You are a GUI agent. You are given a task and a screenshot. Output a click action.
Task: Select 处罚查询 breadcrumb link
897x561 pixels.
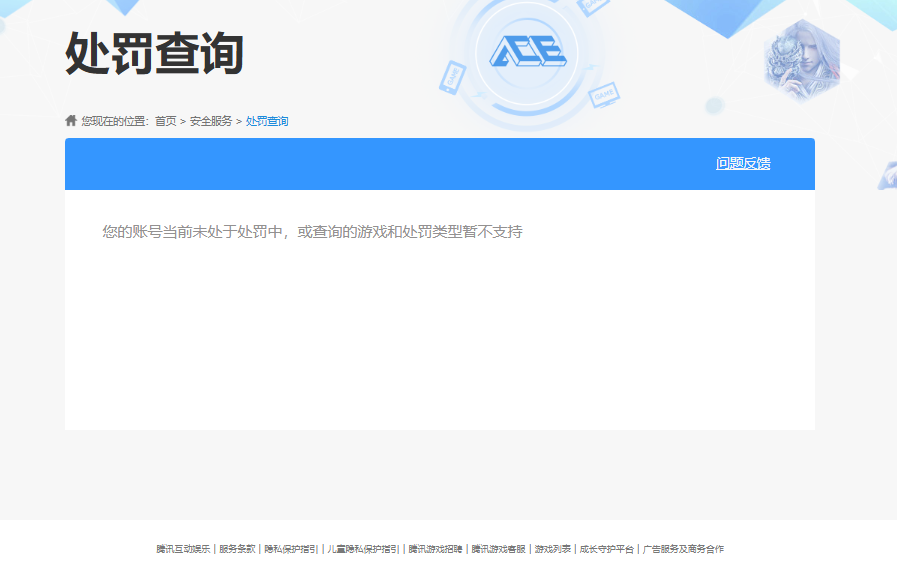pyautogui.click(x=267, y=121)
